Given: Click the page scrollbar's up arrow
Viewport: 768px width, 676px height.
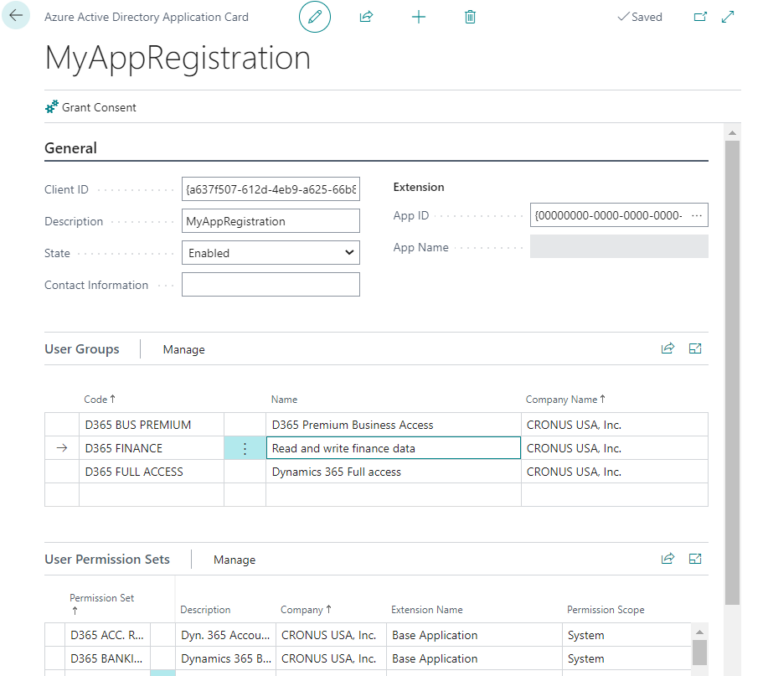Looking at the screenshot, I should [732, 133].
